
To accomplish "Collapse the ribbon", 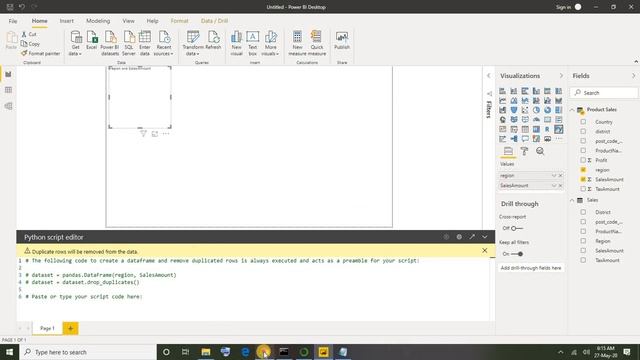I will [x=636, y=61].
